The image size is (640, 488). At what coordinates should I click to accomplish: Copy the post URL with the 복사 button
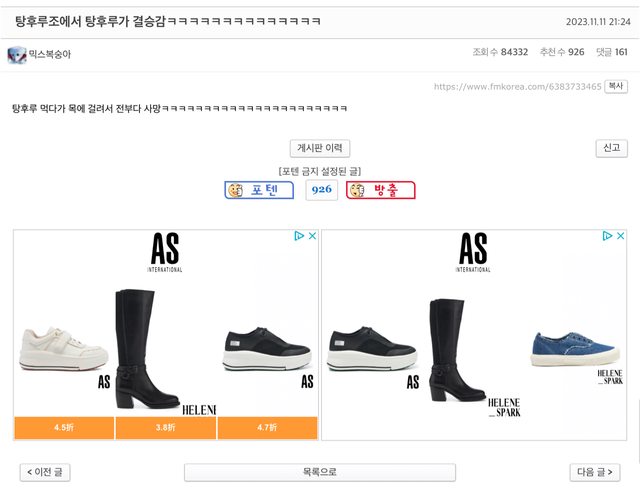pyautogui.click(x=617, y=87)
